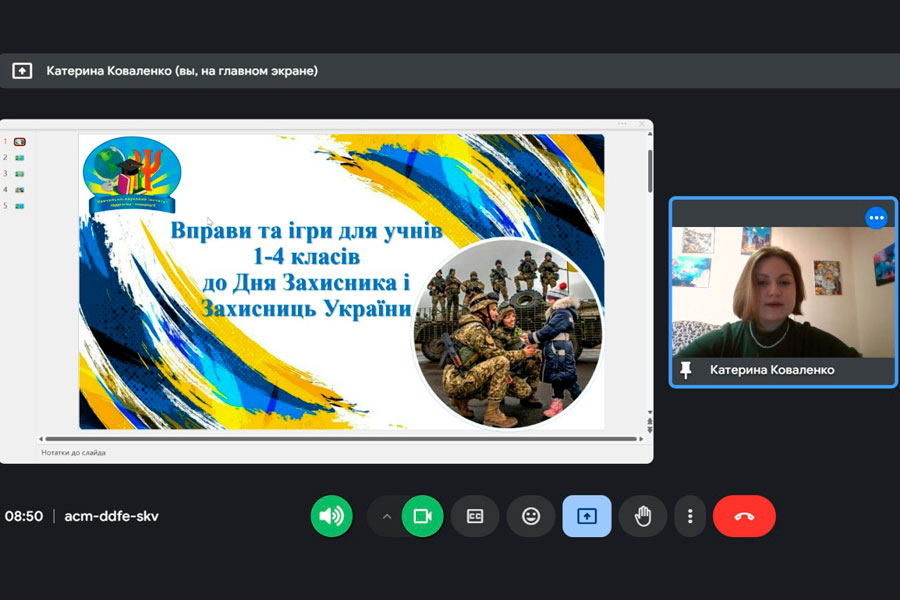The height and width of the screenshot is (600, 900).
Task: Stop presenting with the share screen button
Action: (587, 516)
